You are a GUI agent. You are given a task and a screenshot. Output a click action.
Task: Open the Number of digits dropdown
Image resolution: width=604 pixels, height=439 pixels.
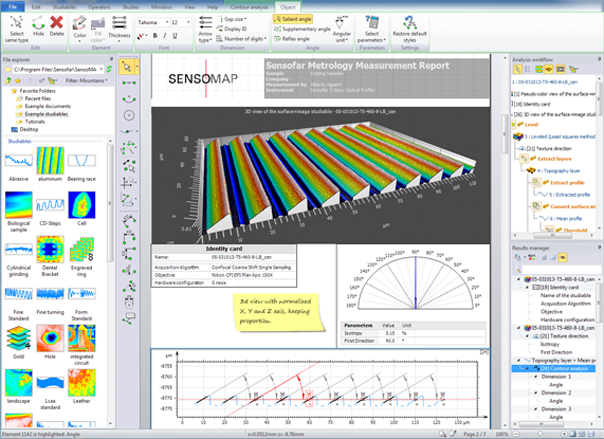click(242, 39)
